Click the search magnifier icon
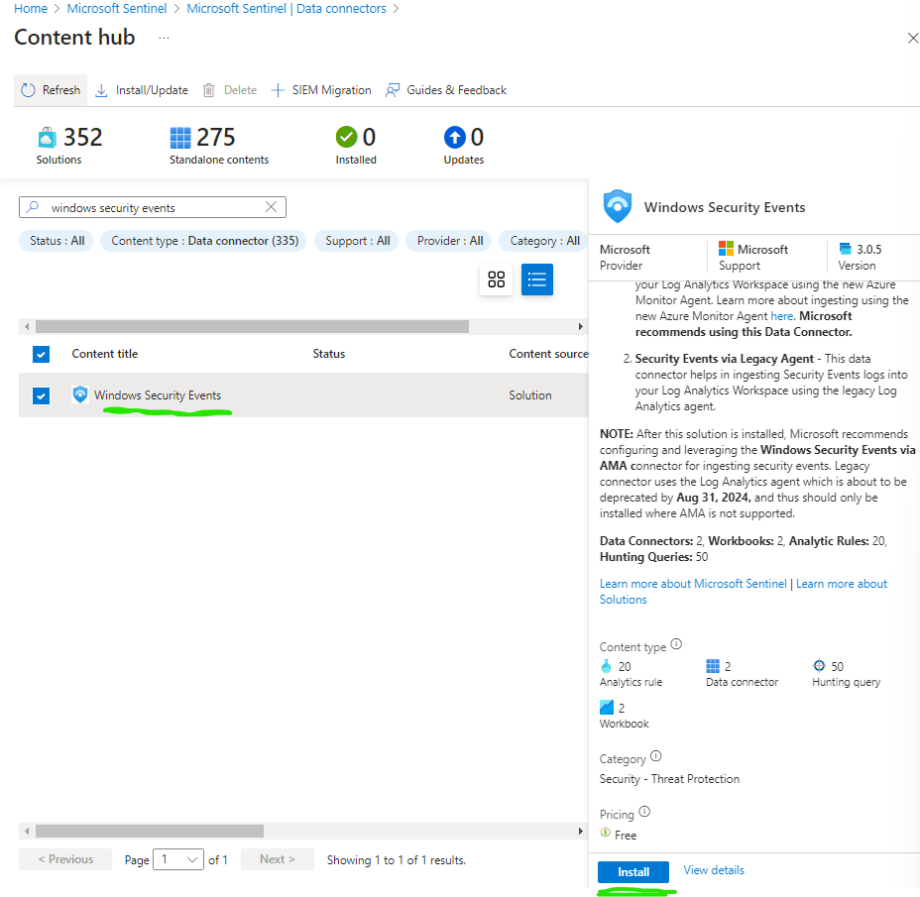The image size is (920, 897). [x=33, y=207]
